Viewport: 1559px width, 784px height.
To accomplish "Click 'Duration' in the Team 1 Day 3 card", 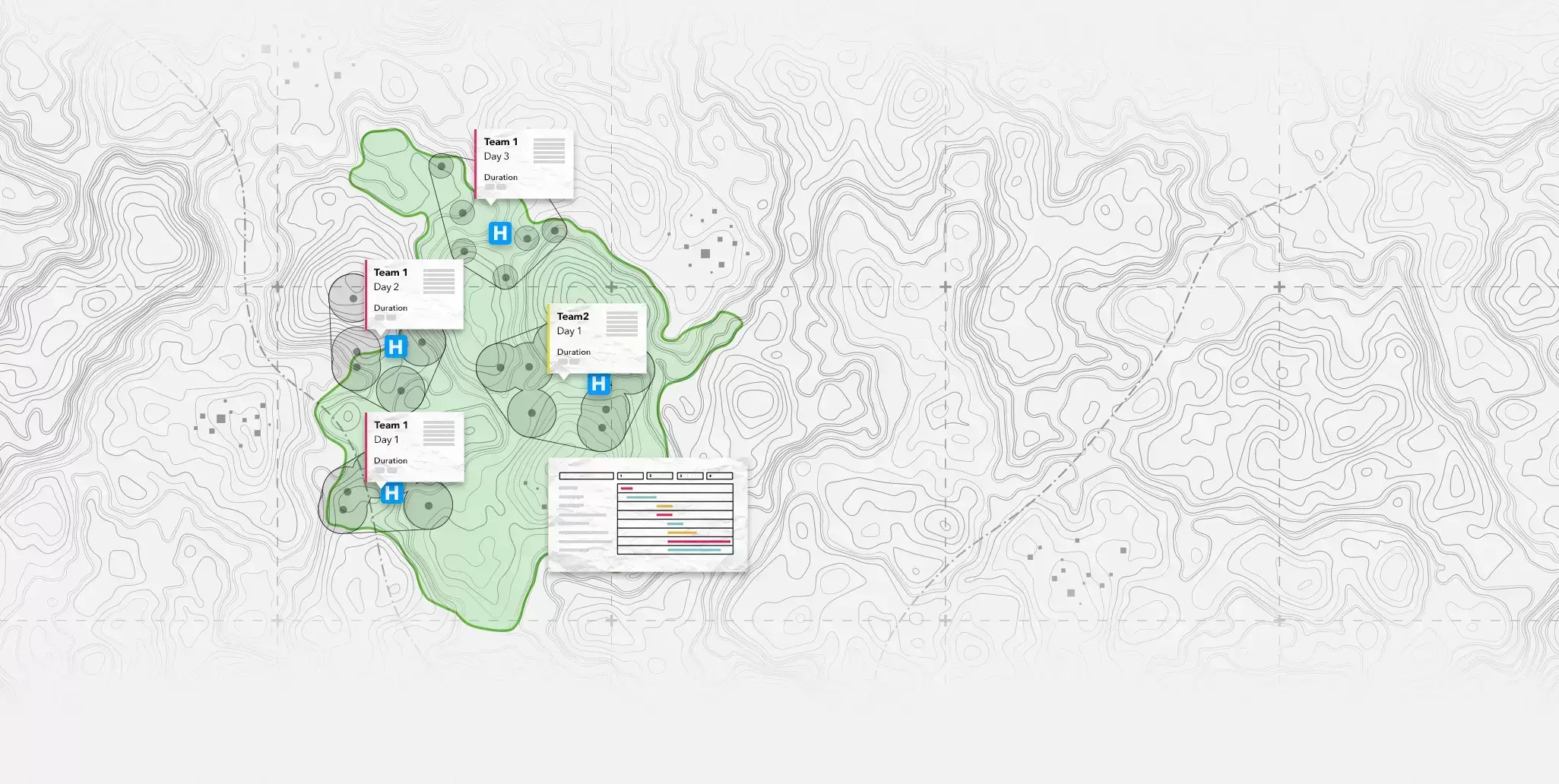I will pos(501,178).
